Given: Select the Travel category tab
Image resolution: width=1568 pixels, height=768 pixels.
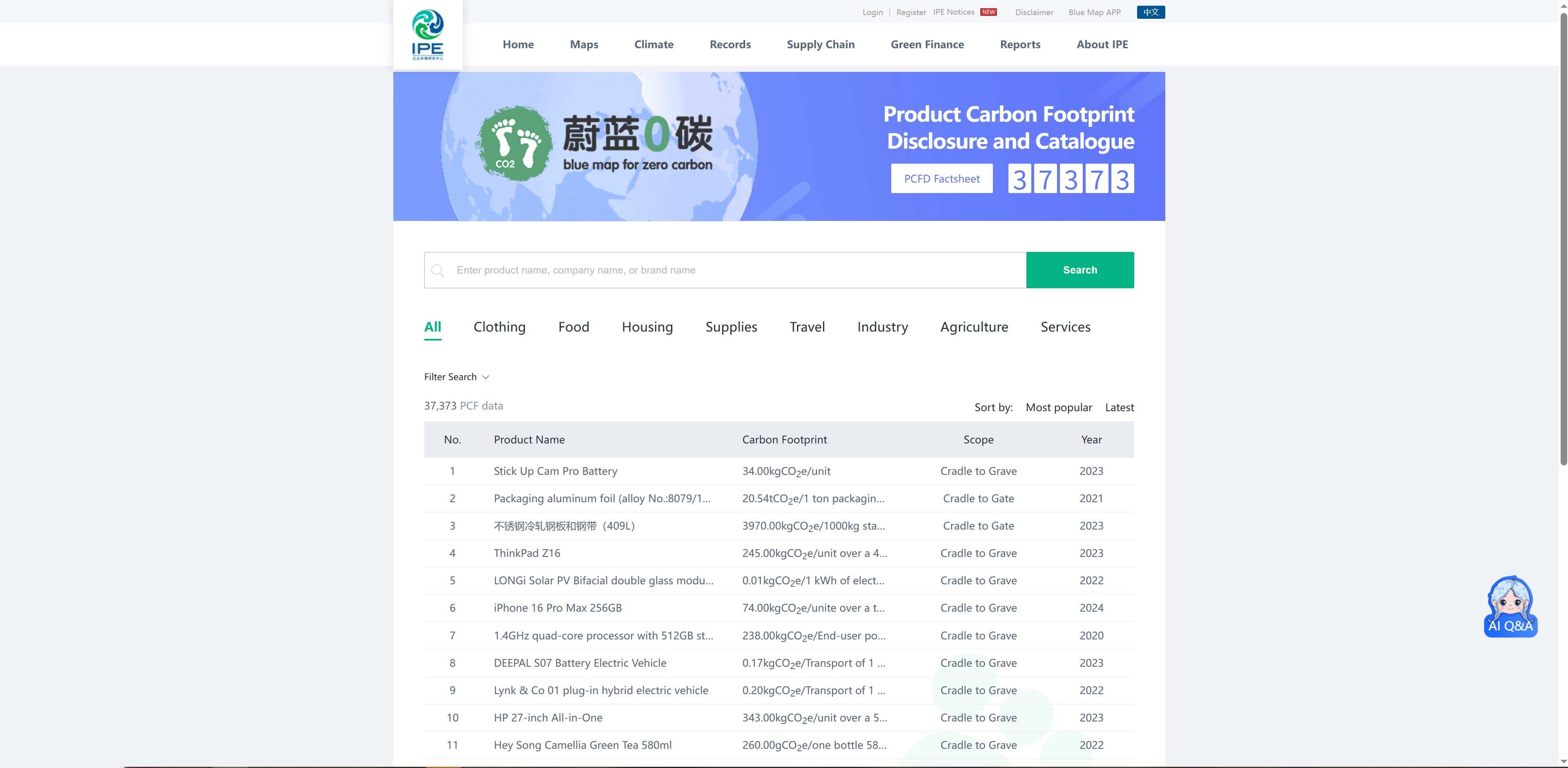Looking at the screenshot, I should coord(807,327).
